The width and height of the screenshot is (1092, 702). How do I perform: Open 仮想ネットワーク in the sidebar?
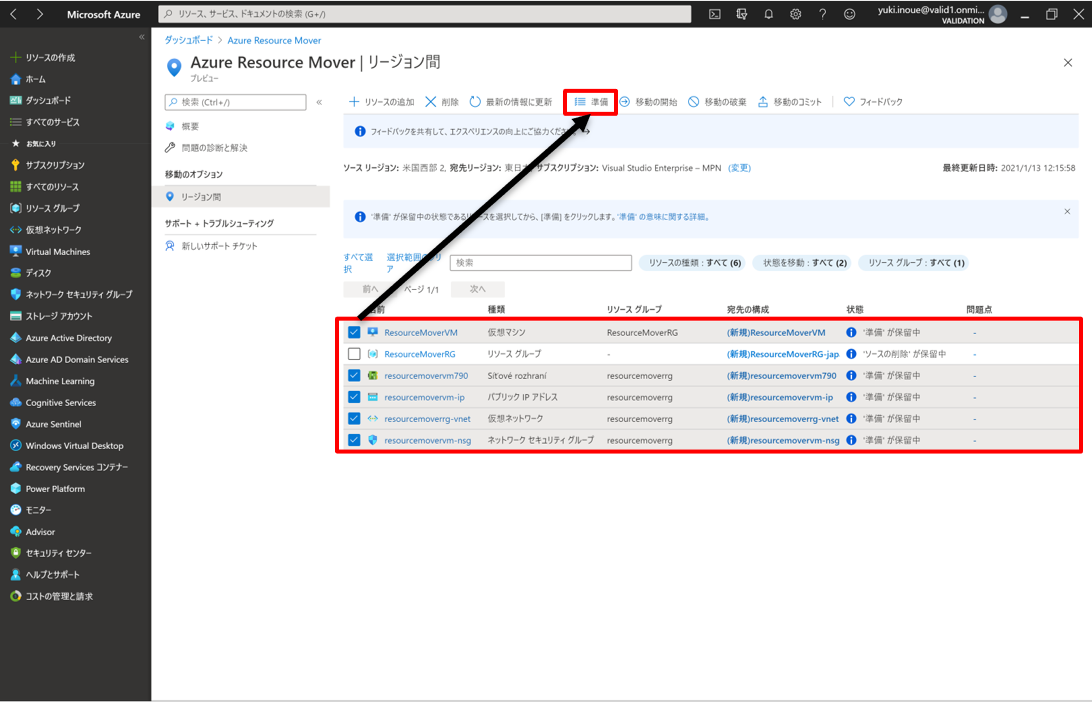click(45, 230)
